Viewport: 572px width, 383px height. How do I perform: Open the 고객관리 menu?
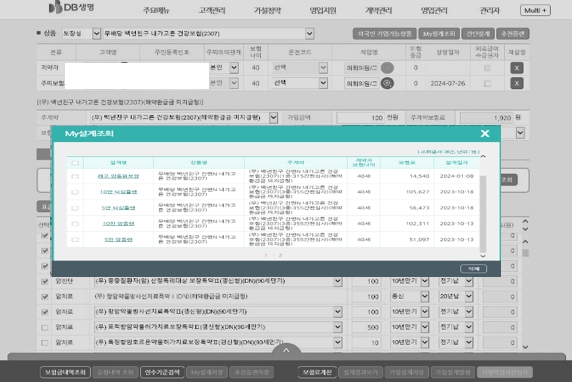(212, 10)
